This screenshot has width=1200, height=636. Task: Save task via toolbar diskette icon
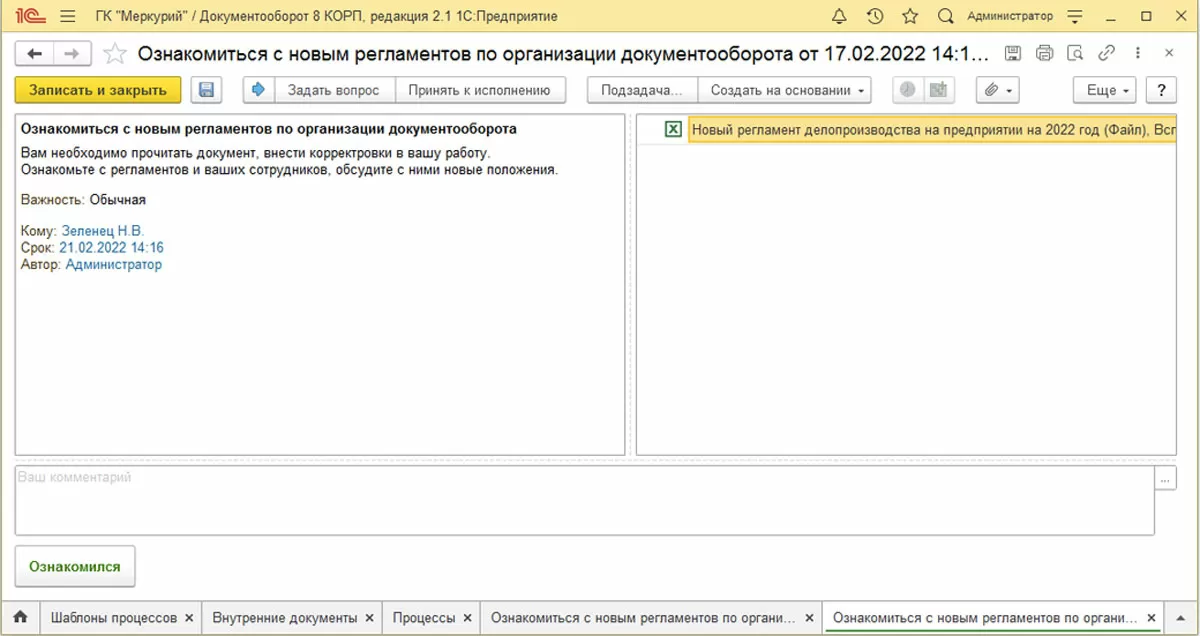pos(206,90)
